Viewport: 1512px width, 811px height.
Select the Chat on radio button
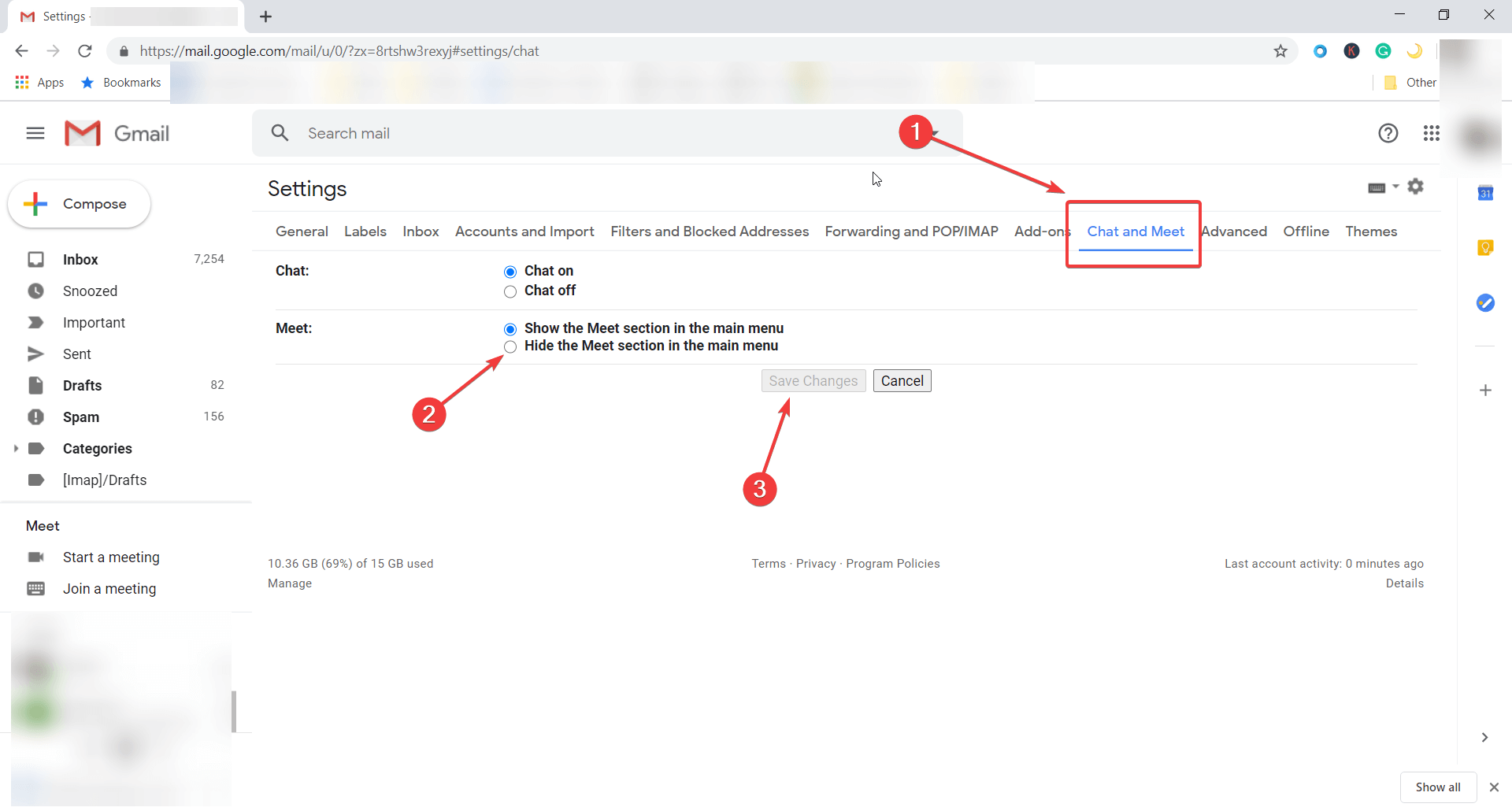[x=510, y=272]
